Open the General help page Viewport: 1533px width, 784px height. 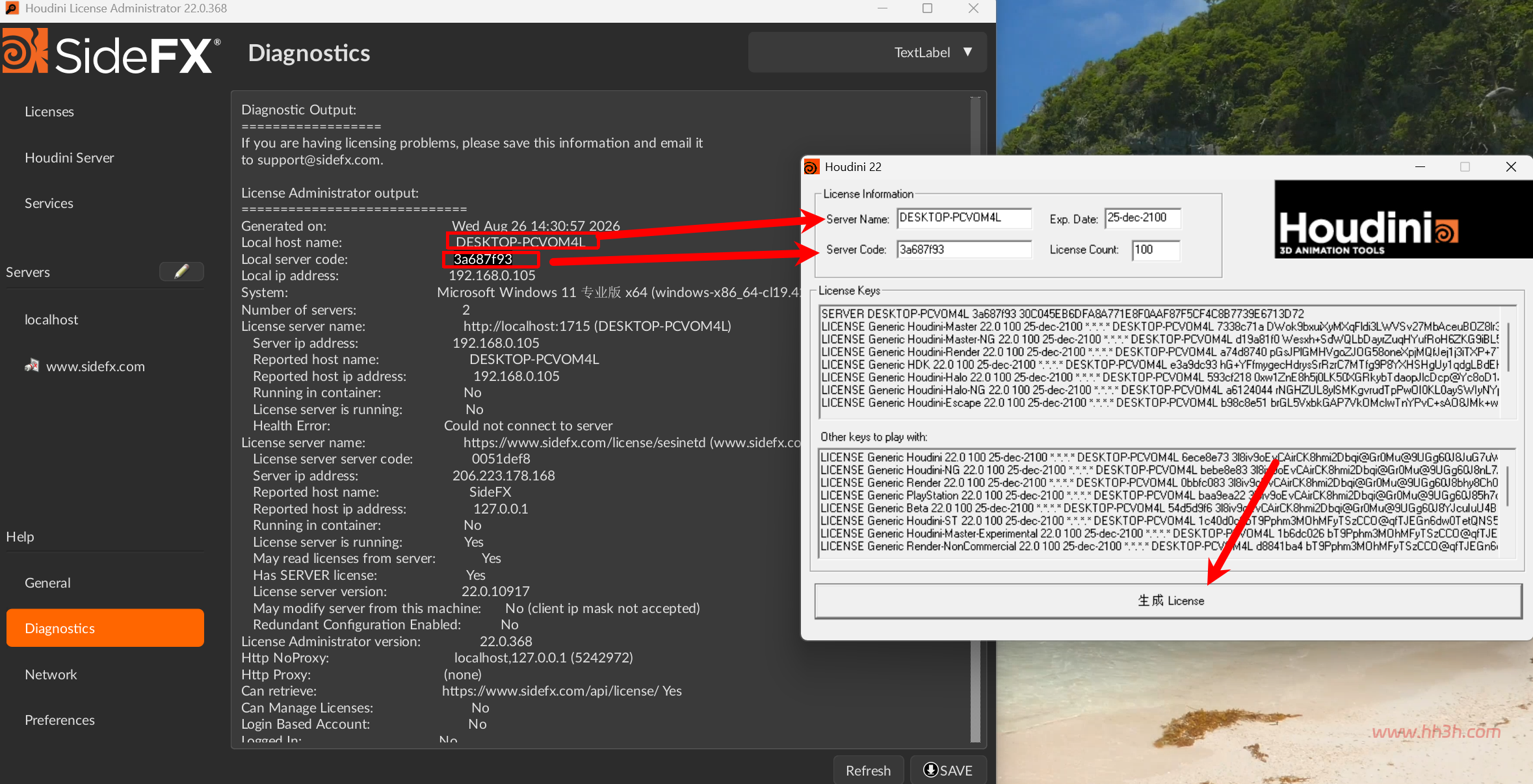pos(47,583)
